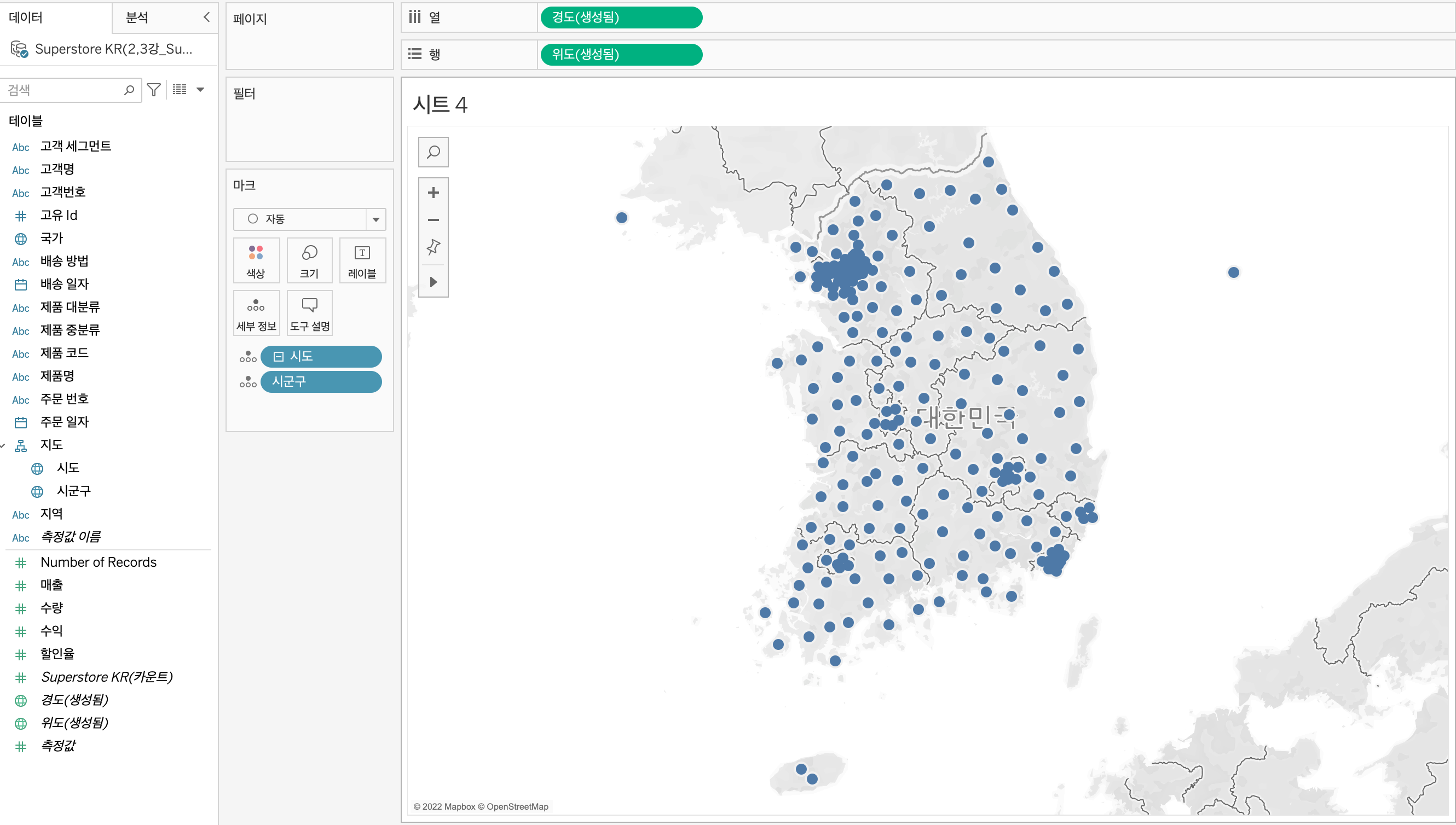Open the 크기 size marks card
Image resolution: width=1456 pixels, height=825 pixels.
pyautogui.click(x=309, y=260)
